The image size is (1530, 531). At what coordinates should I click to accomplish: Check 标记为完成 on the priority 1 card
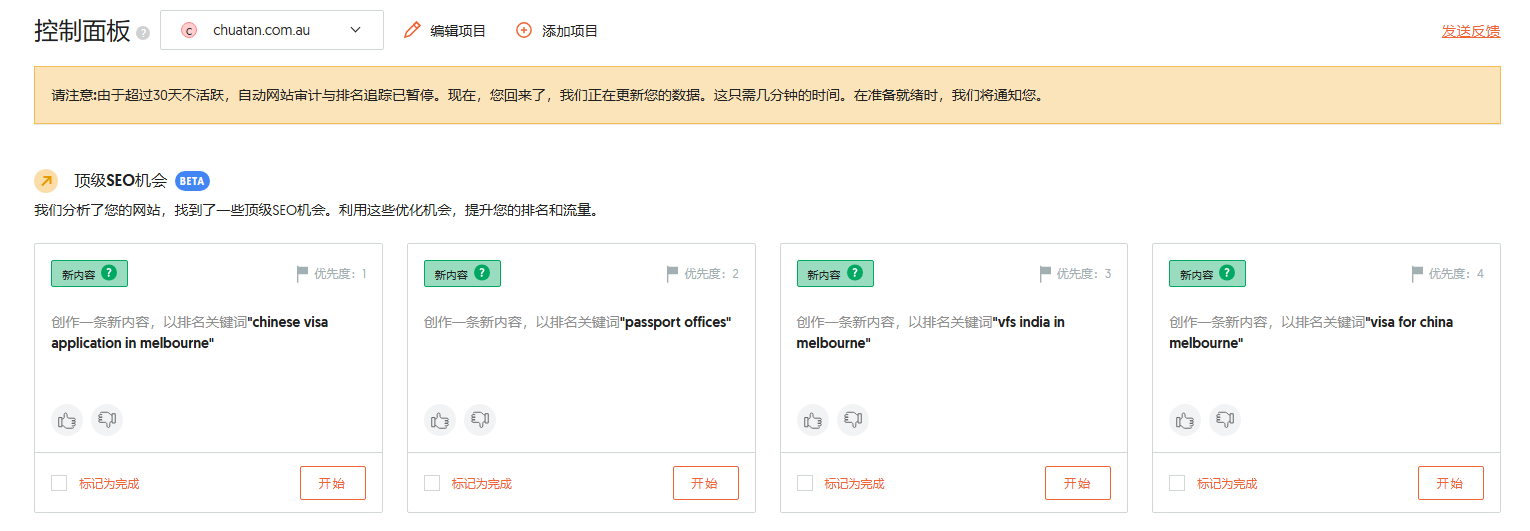coord(59,483)
